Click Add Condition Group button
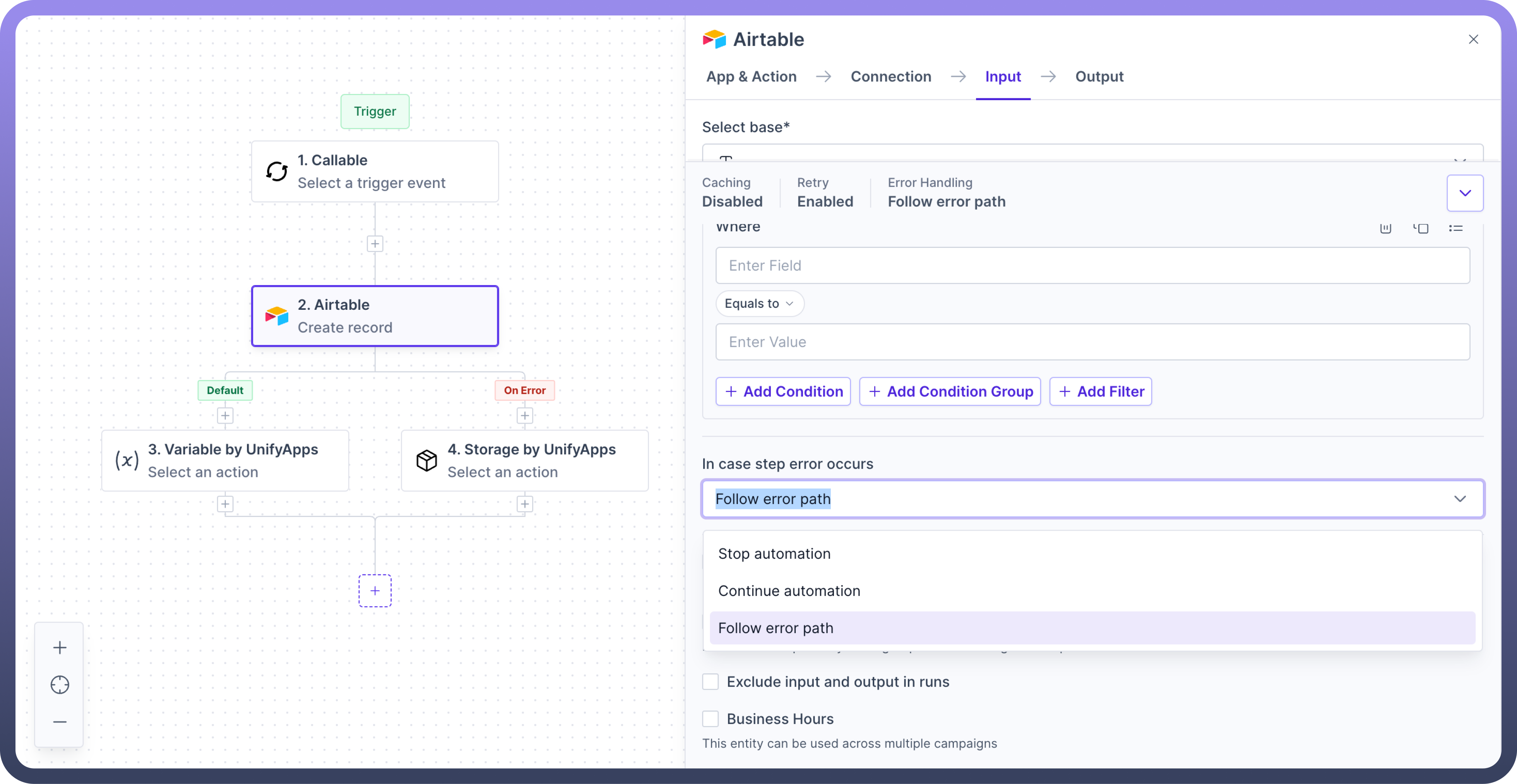Image resolution: width=1517 pixels, height=784 pixels. point(949,391)
